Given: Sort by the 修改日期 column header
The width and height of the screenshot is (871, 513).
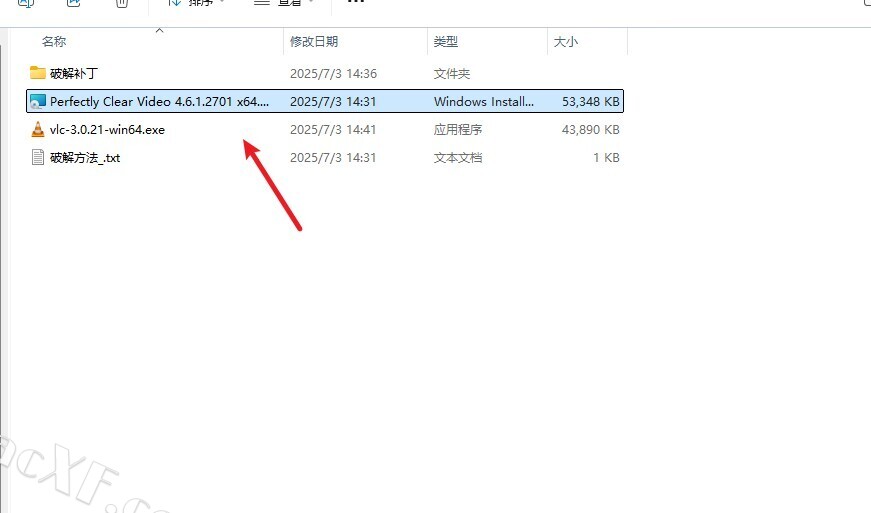Looking at the screenshot, I should click(x=314, y=42).
